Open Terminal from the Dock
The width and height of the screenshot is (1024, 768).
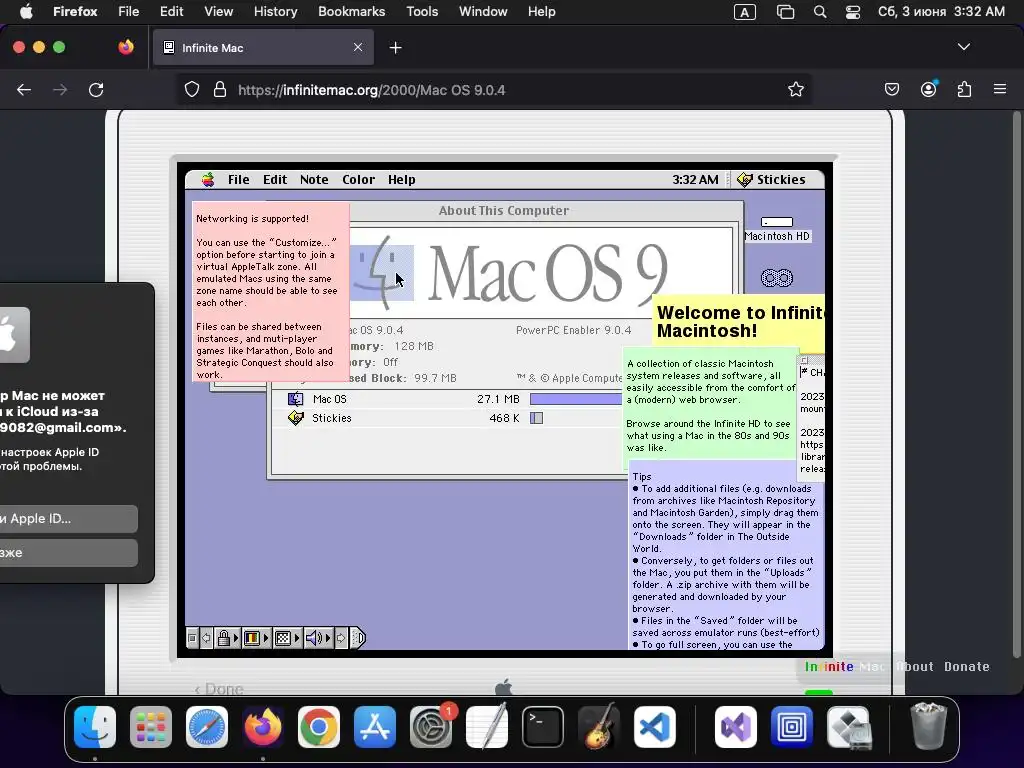pos(542,727)
